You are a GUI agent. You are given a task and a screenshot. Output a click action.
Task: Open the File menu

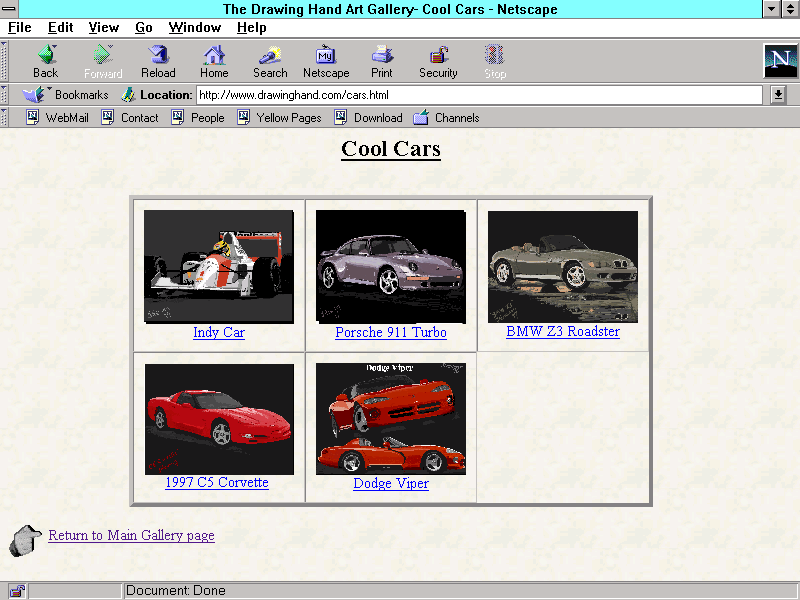point(19,28)
